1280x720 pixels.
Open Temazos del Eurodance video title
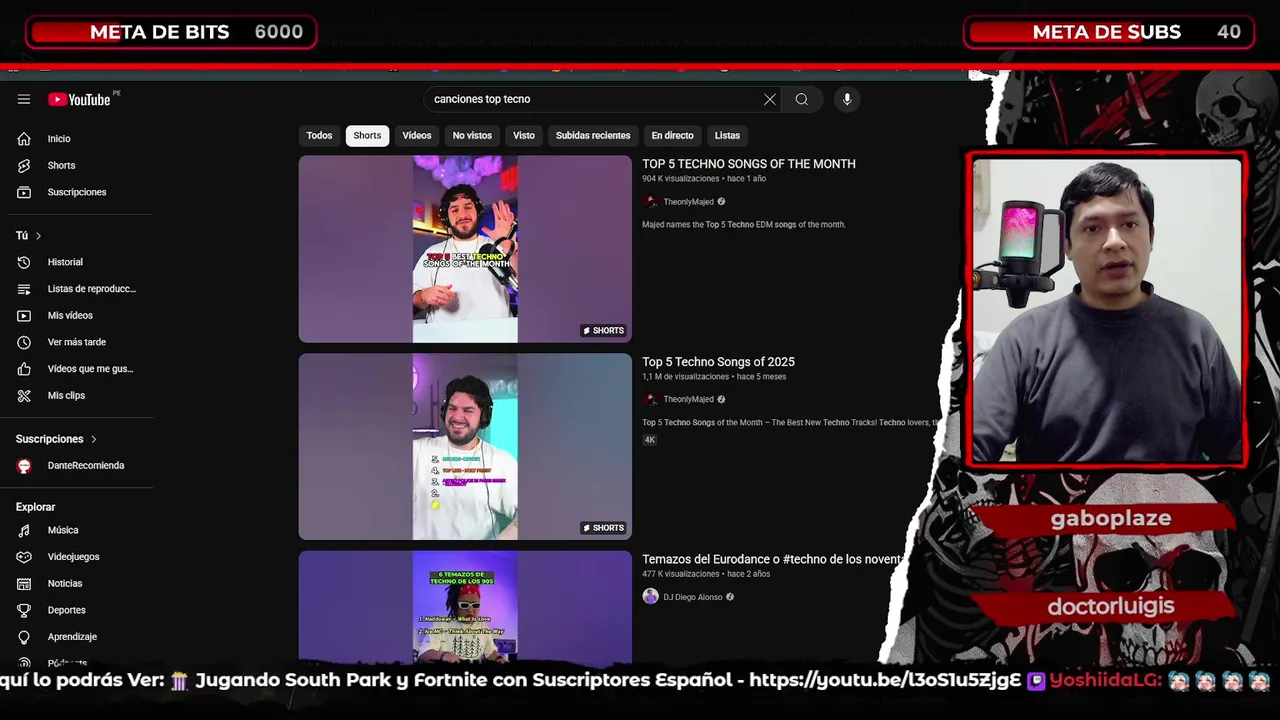click(771, 559)
